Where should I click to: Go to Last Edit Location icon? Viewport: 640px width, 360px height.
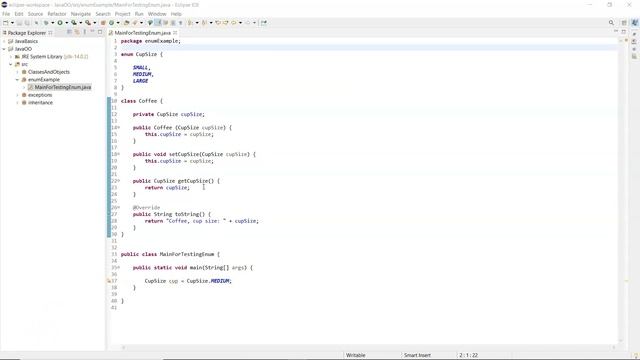pos(218,23)
